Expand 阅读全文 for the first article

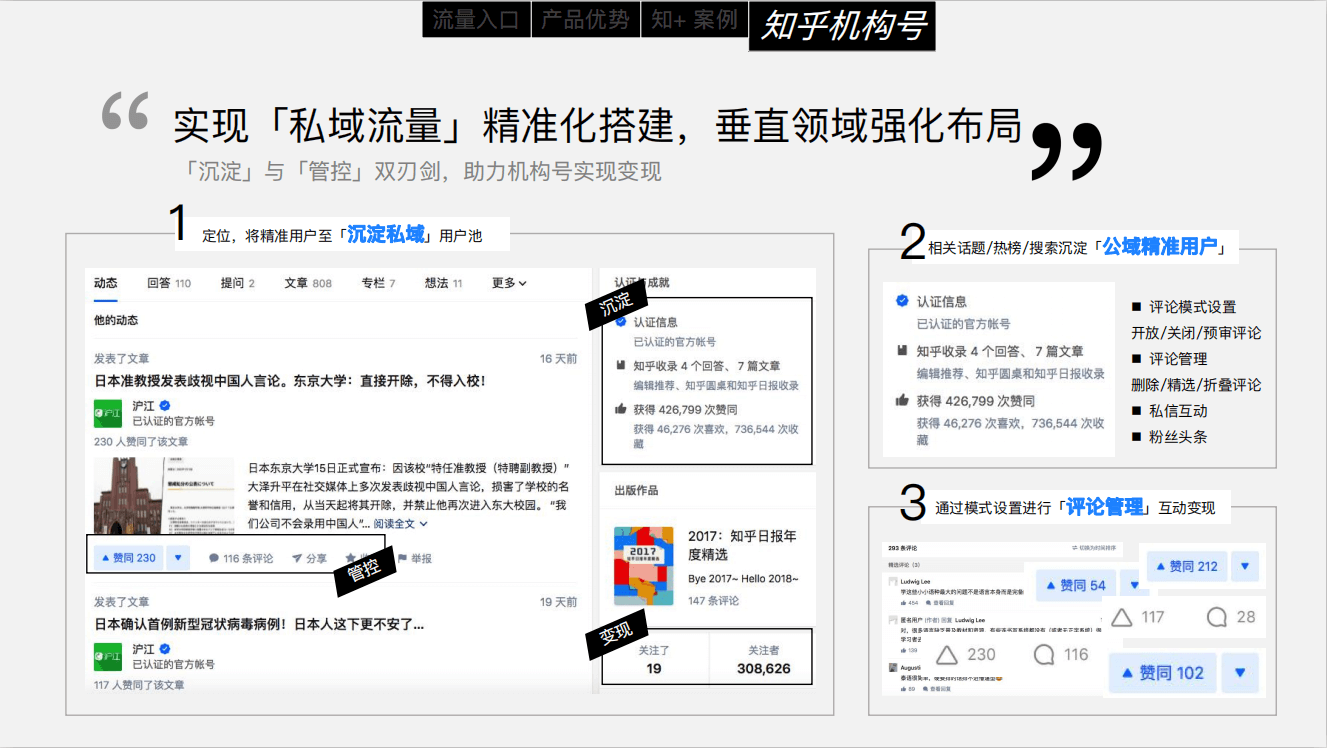400,523
